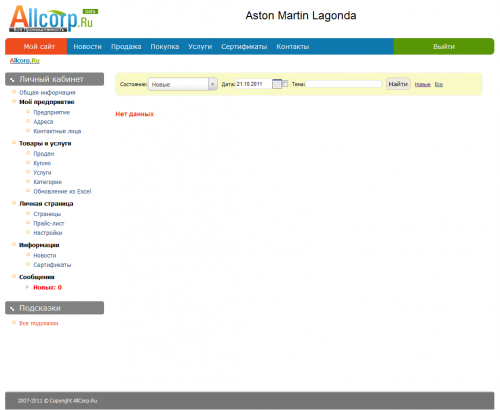500x410 pixels.
Task: Click the Нет данных message text
Action: tap(135, 114)
